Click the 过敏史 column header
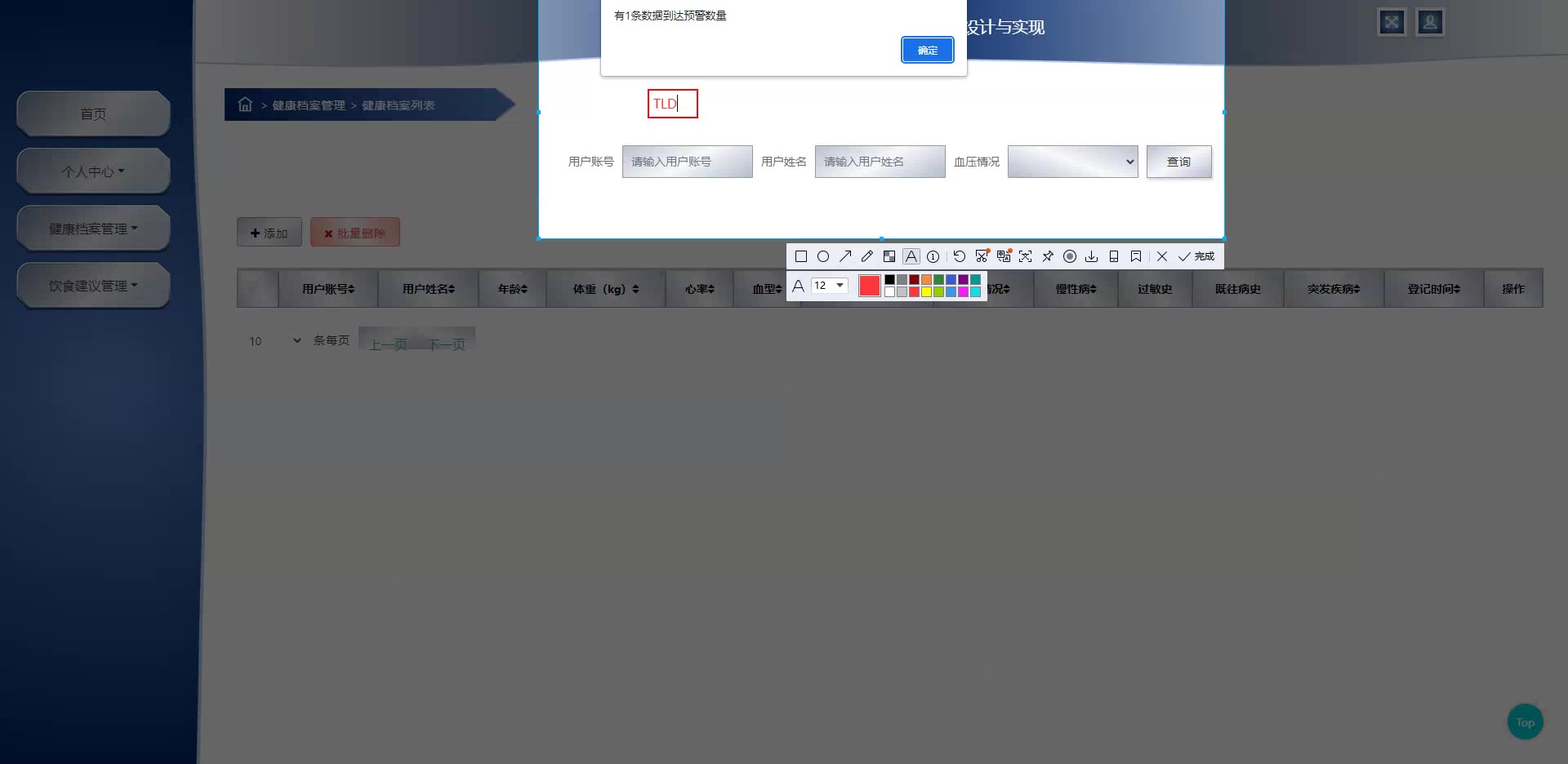Image resolution: width=1568 pixels, height=764 pixels. (1155, 289)
